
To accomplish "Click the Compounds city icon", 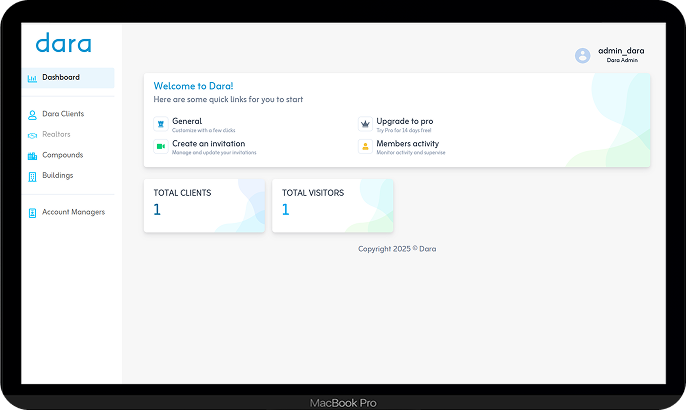I will (32, 156).
